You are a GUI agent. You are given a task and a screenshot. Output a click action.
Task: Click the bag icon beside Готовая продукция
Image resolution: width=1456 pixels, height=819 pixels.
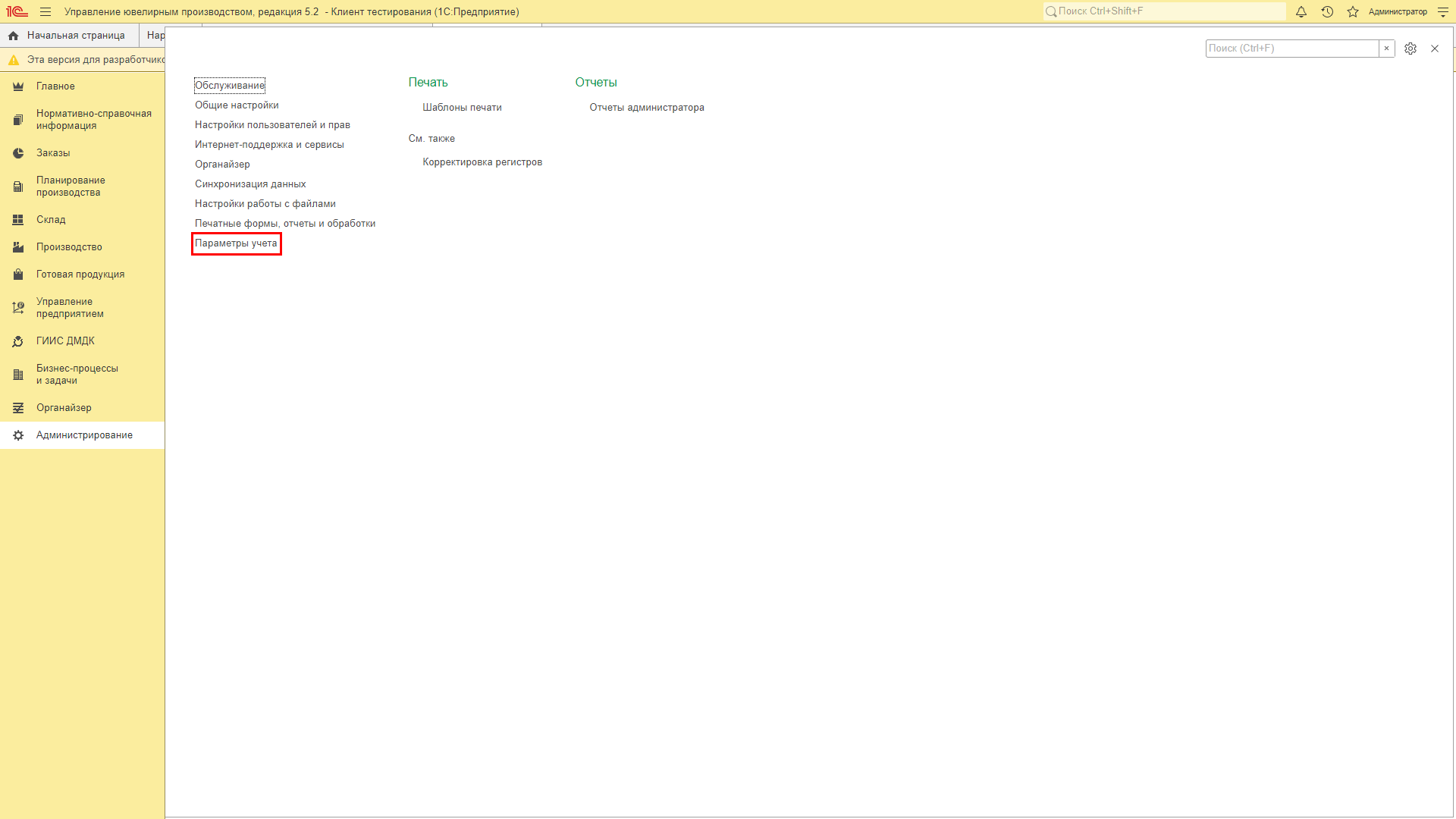(x=18, y=275)
